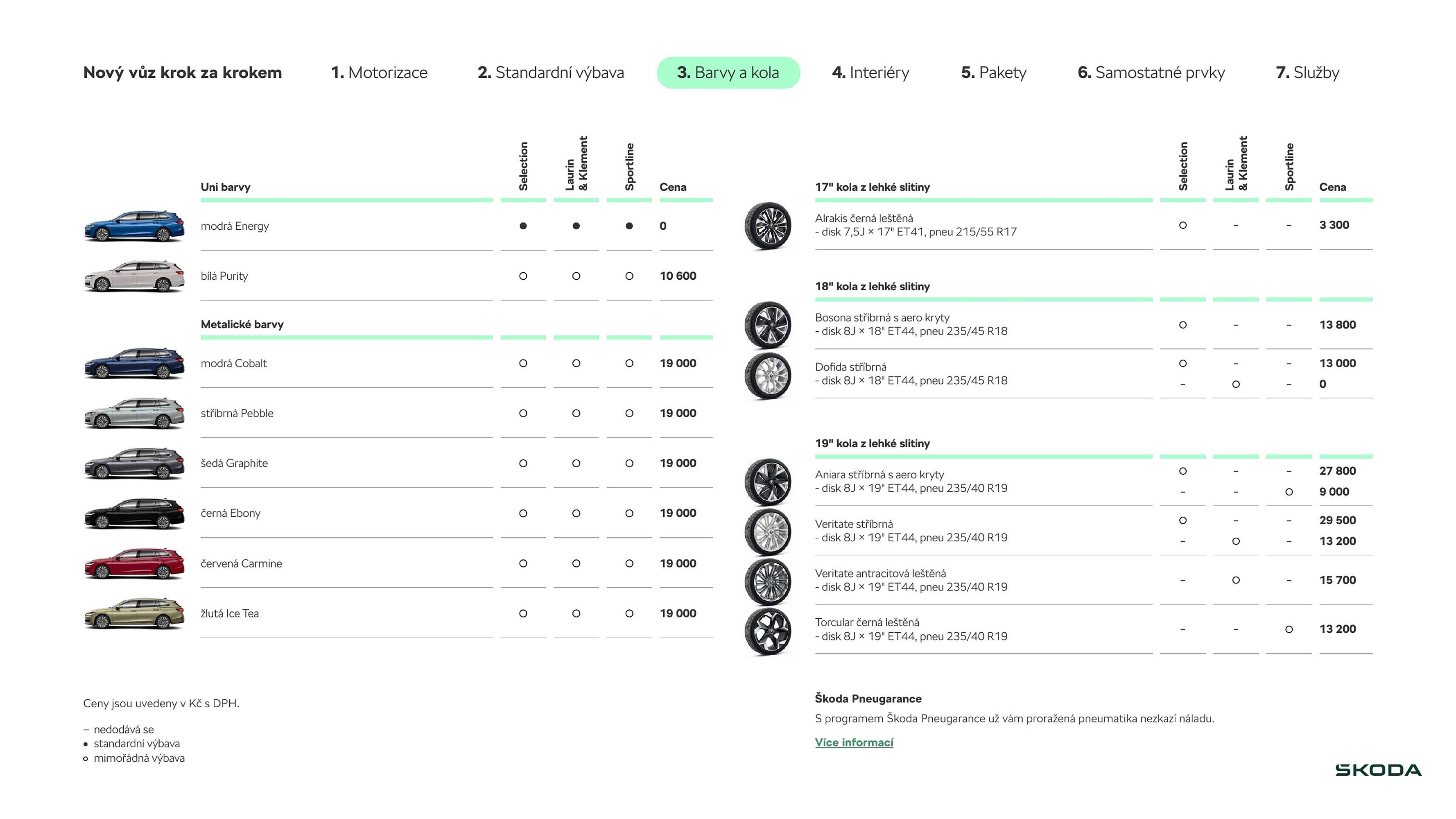Click the Alrakis black polished wheel image

tap(767, 226)
